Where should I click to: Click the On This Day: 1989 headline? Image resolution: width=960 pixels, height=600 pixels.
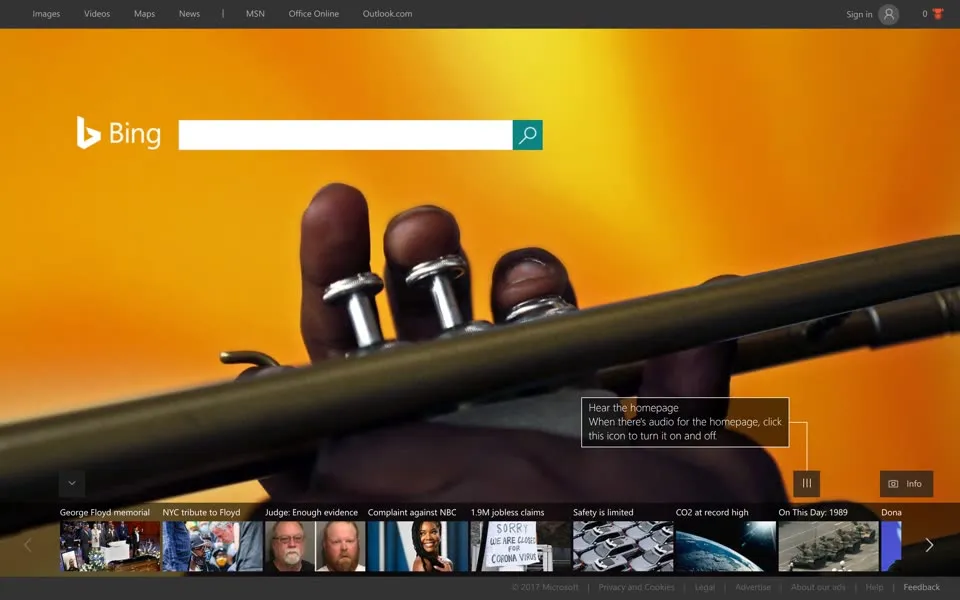point(813,512)
